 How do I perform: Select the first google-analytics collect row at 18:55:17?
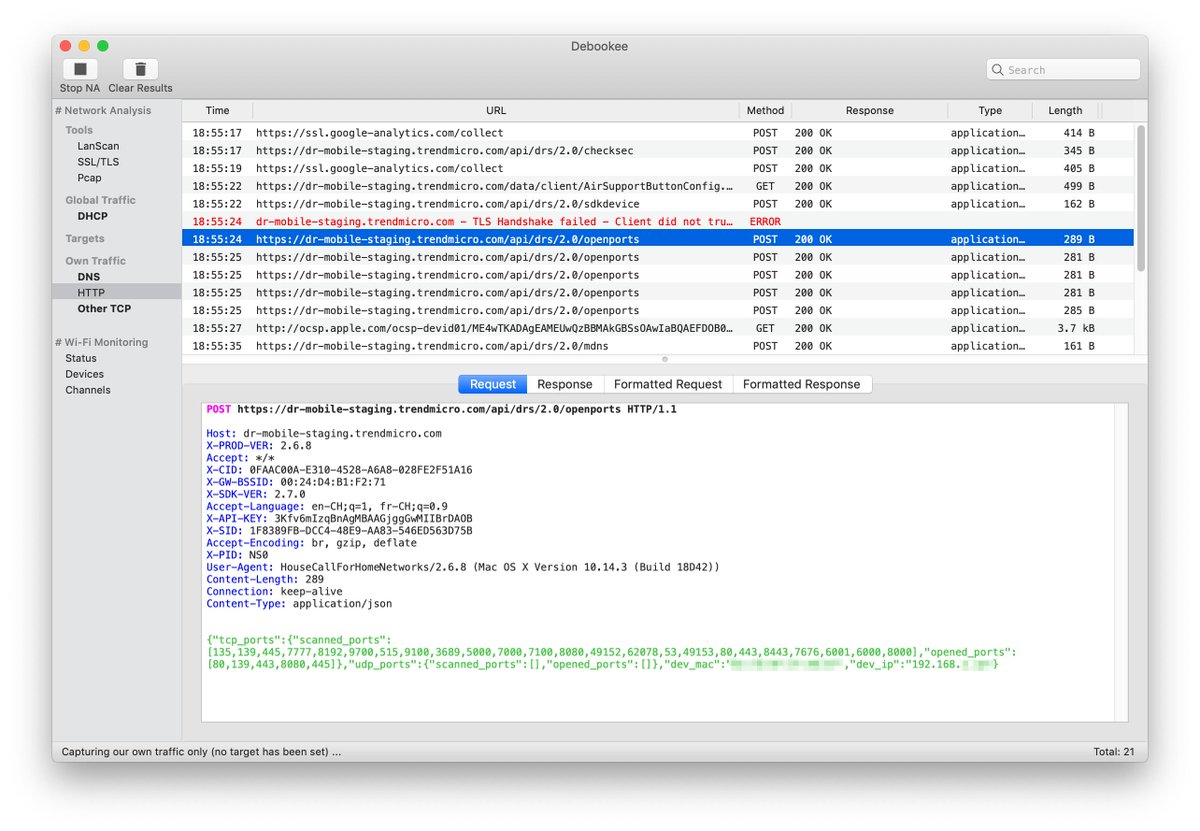click(x=659, y=133)
